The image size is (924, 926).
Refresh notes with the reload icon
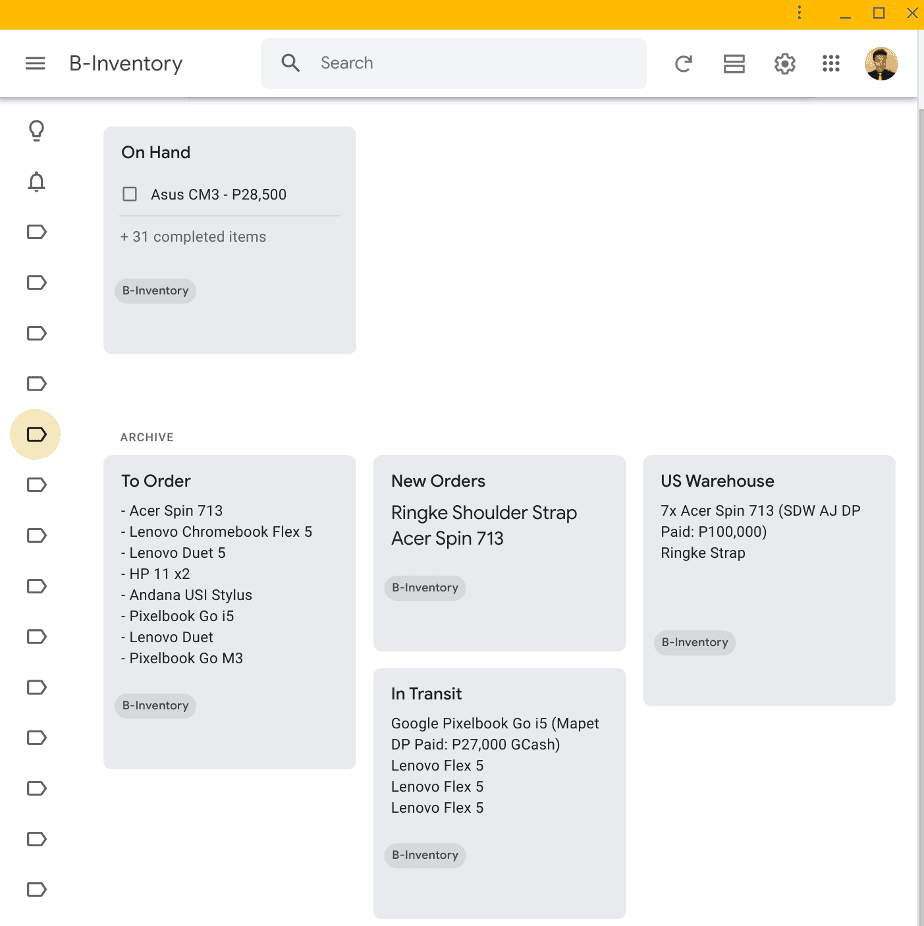coord(683,63)
